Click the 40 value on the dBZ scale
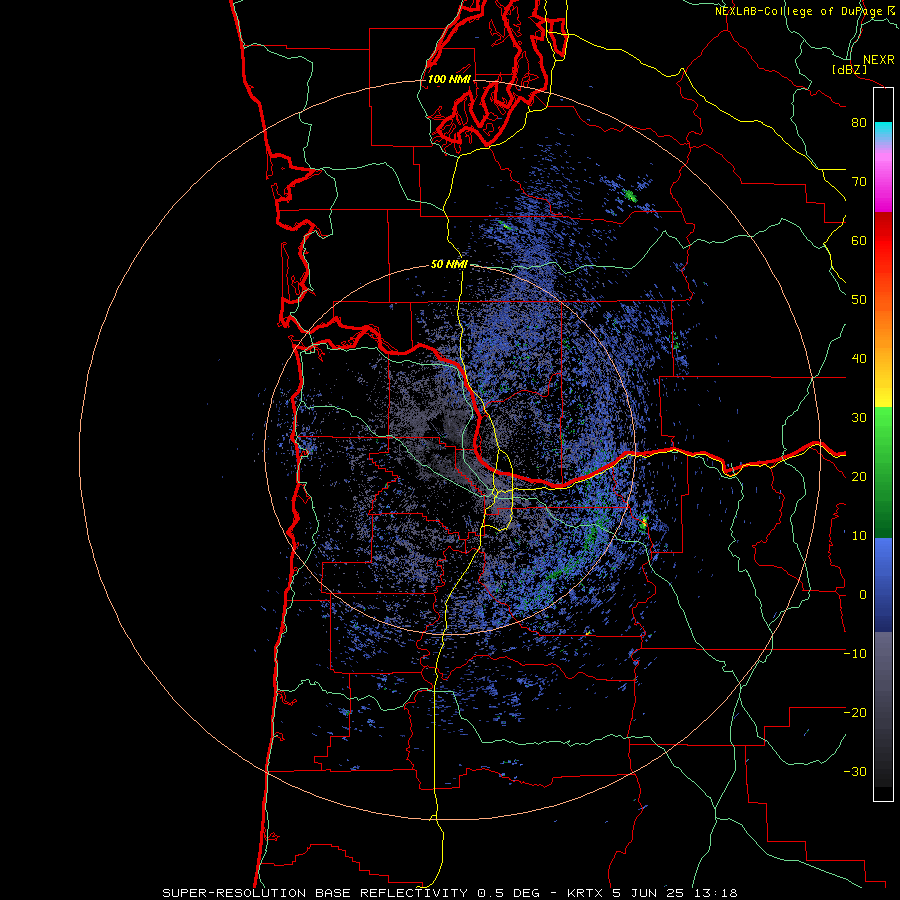Image resolution: width=900 pixels, height=900 pixels. click(859, 359)
